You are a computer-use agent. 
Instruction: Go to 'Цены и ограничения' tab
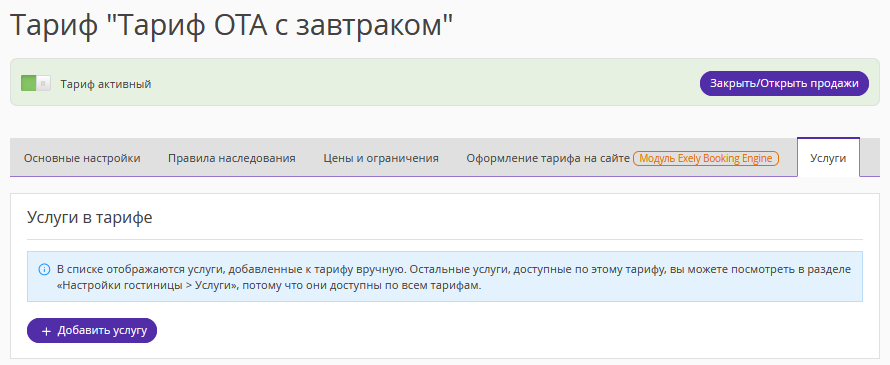click(x=381, y=158)
